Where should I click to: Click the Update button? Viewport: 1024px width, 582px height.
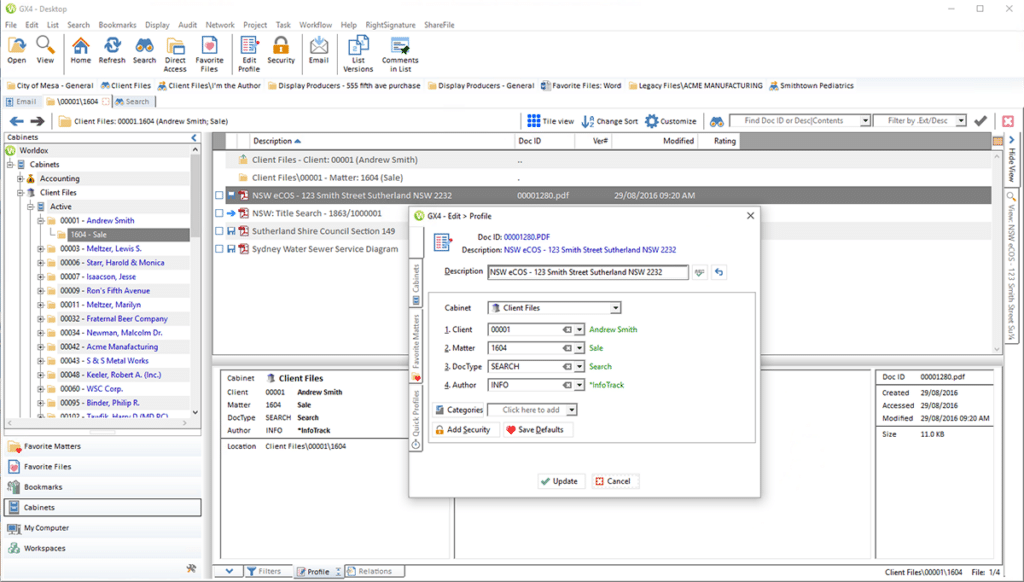coord(559,481)
